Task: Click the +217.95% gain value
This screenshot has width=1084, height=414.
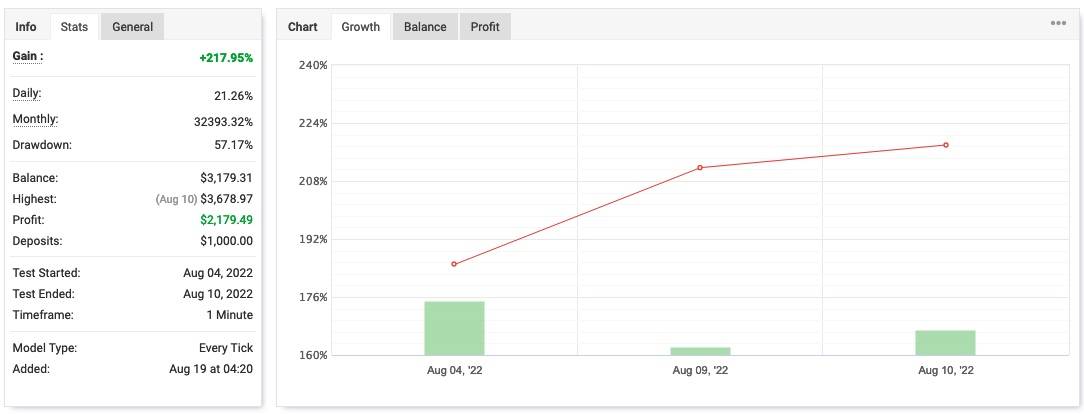Action: (226, 58)
